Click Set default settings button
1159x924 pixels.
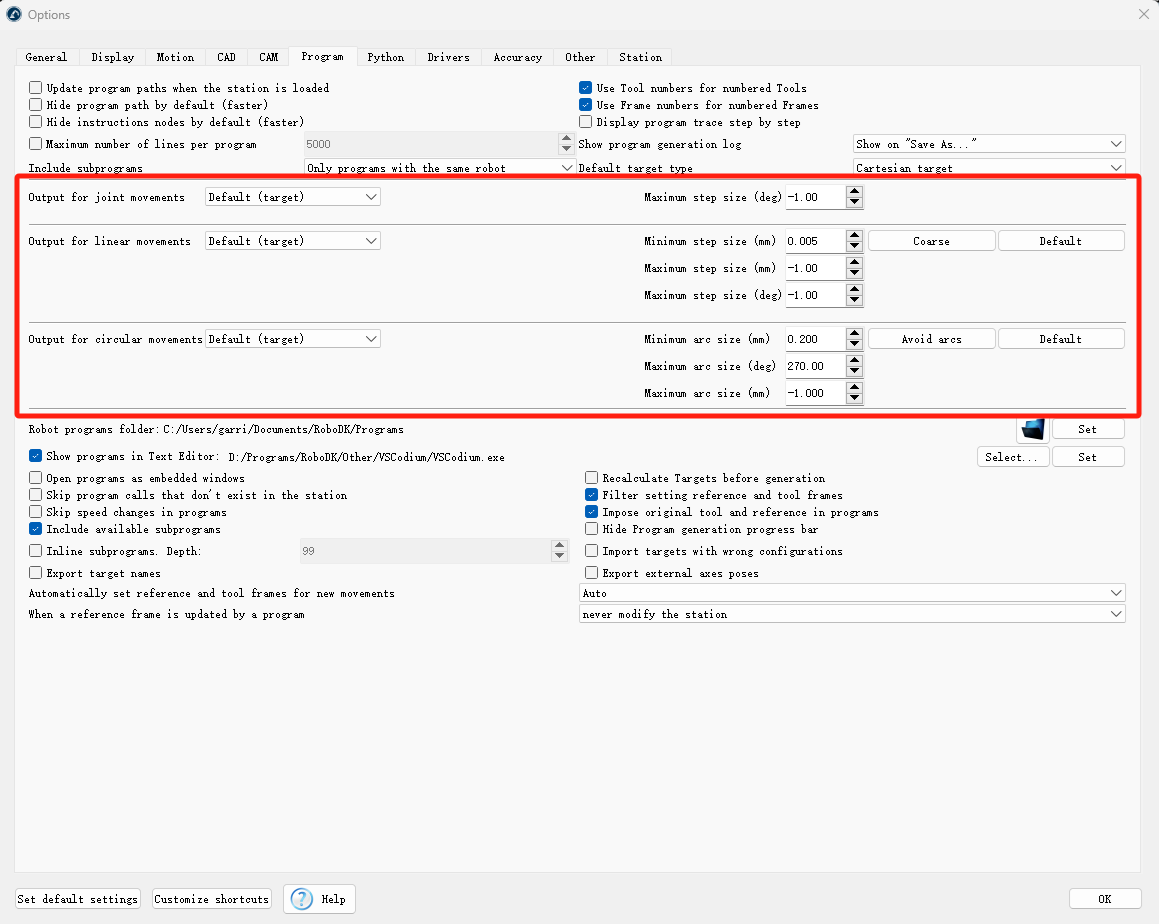[78, 899]
